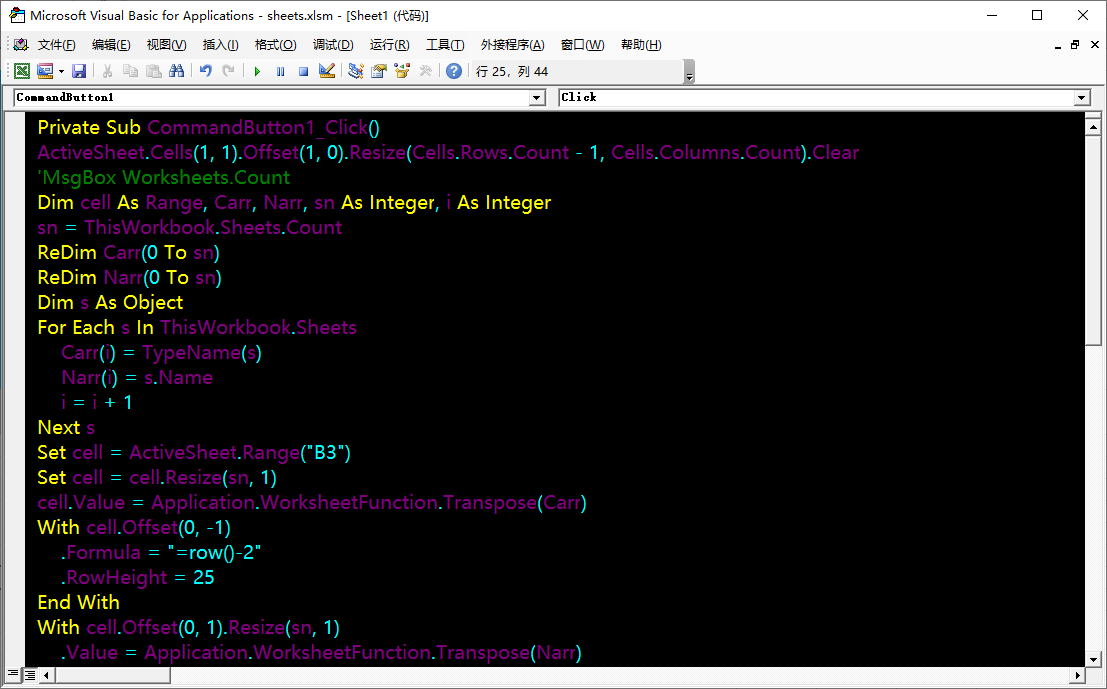Click the vertical scrollbar up arrow
The height and width of the screenshot is (689, 1107).
(1093, 127)
